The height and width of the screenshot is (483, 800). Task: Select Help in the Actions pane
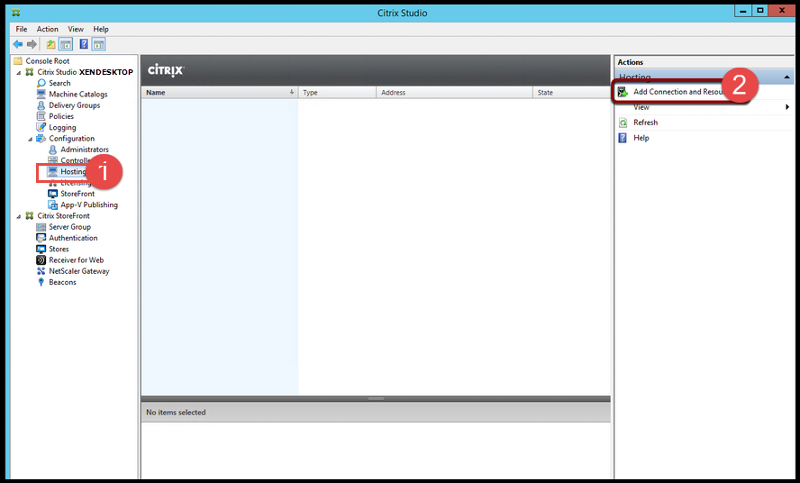641,138
